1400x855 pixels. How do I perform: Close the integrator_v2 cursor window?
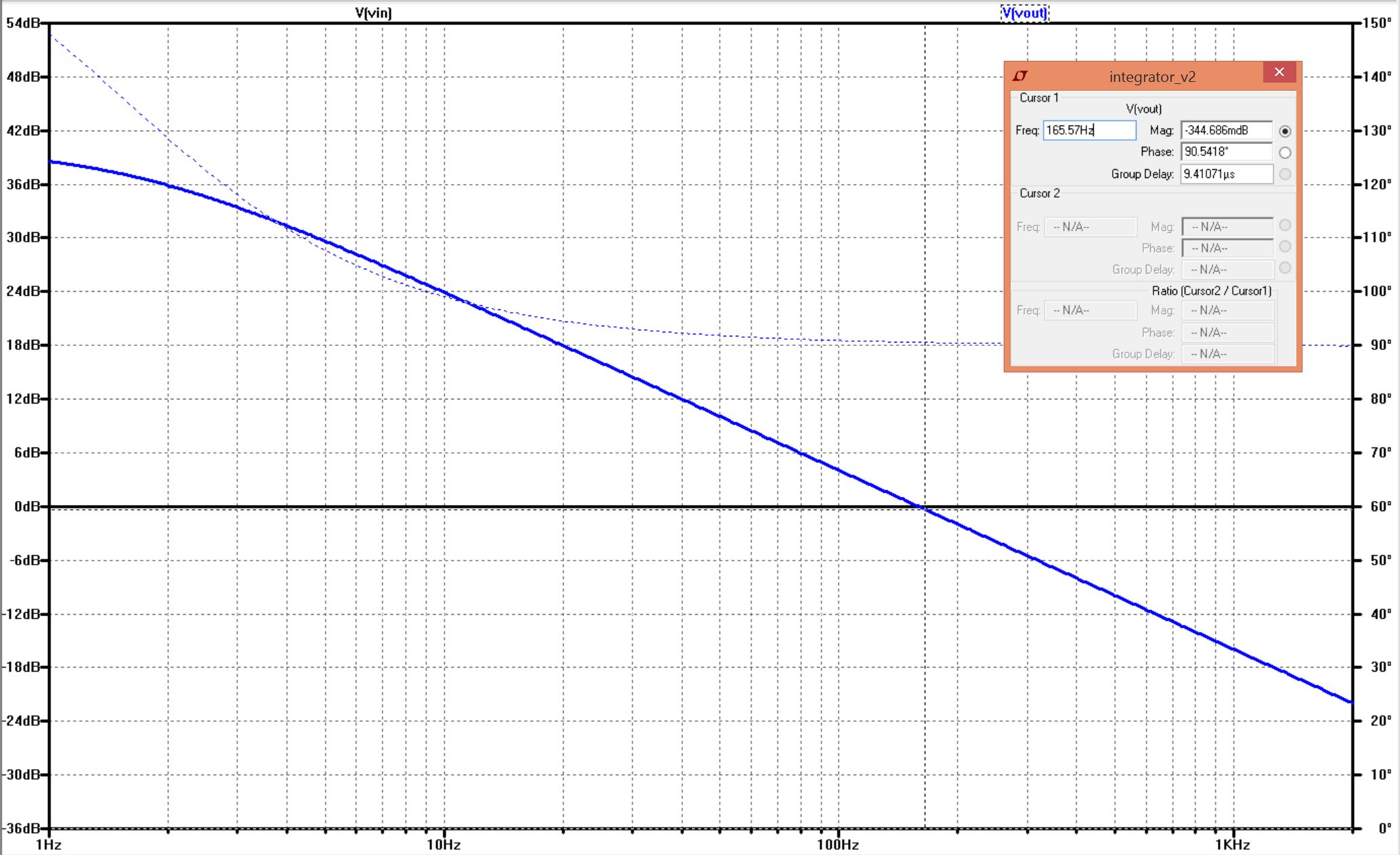click(1279, 72)
